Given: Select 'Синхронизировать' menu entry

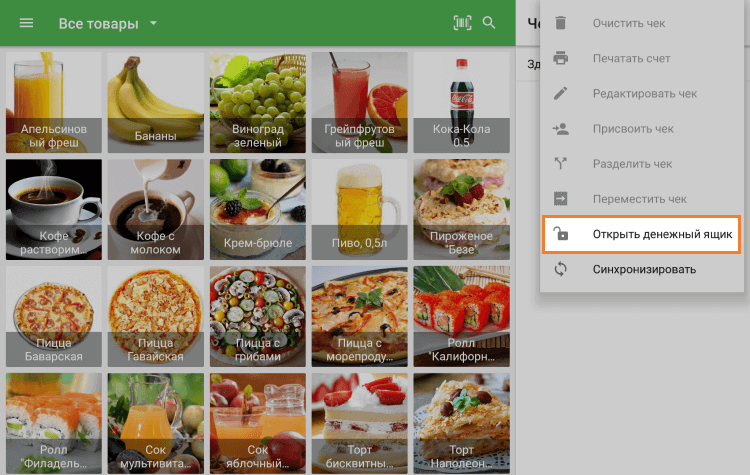Looking at the screenshot, I should click(x=644, y=269).
